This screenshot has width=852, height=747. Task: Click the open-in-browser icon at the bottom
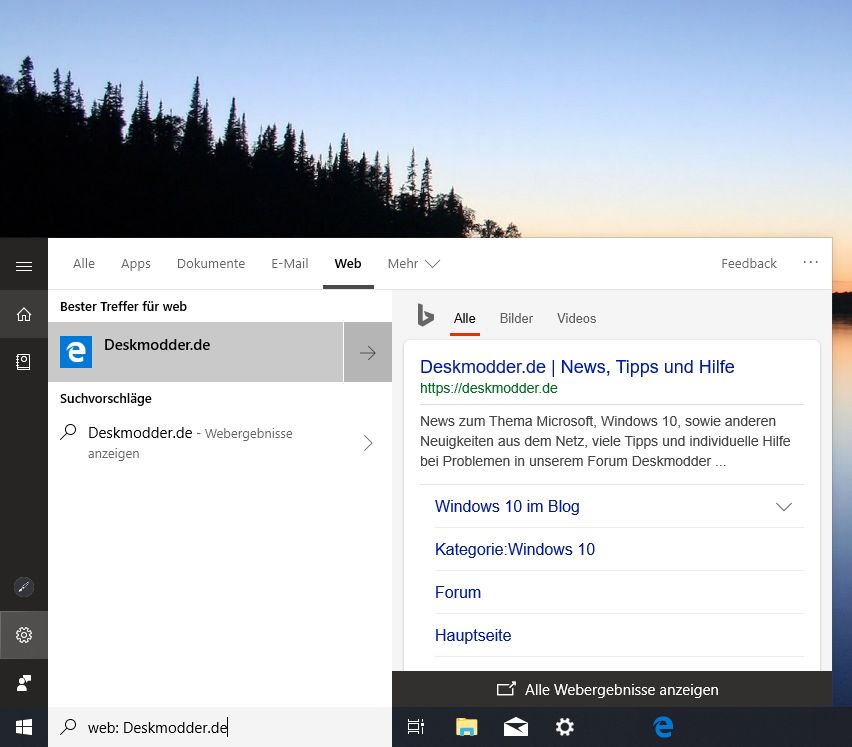point(506,689)
